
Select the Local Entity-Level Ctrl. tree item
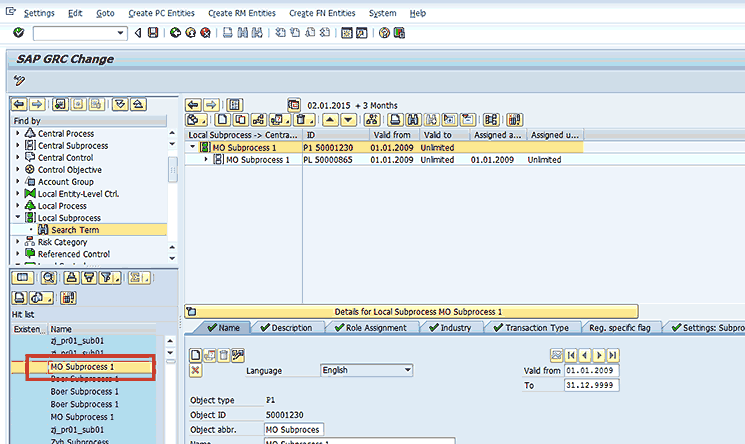click(78, 193)
